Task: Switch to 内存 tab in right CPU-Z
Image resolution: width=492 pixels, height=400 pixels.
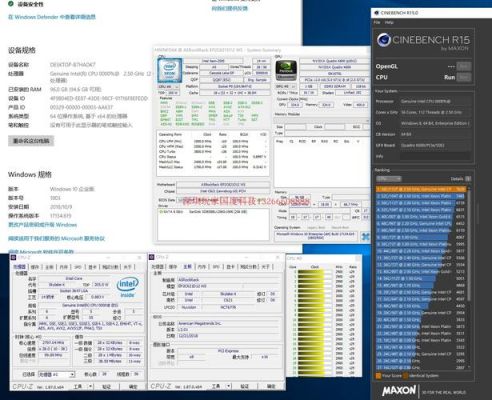Action: (x=202, y=267)
